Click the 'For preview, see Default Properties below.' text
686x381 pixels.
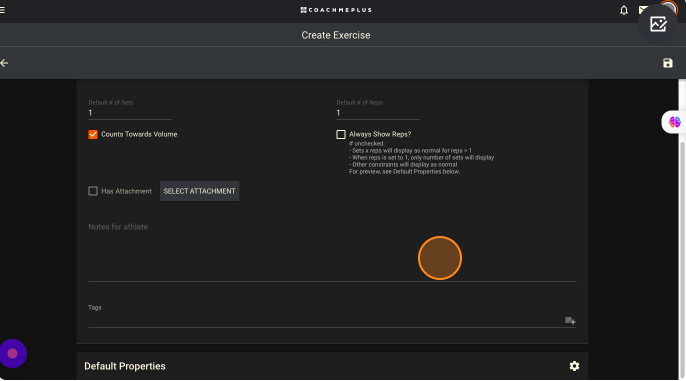404,172
